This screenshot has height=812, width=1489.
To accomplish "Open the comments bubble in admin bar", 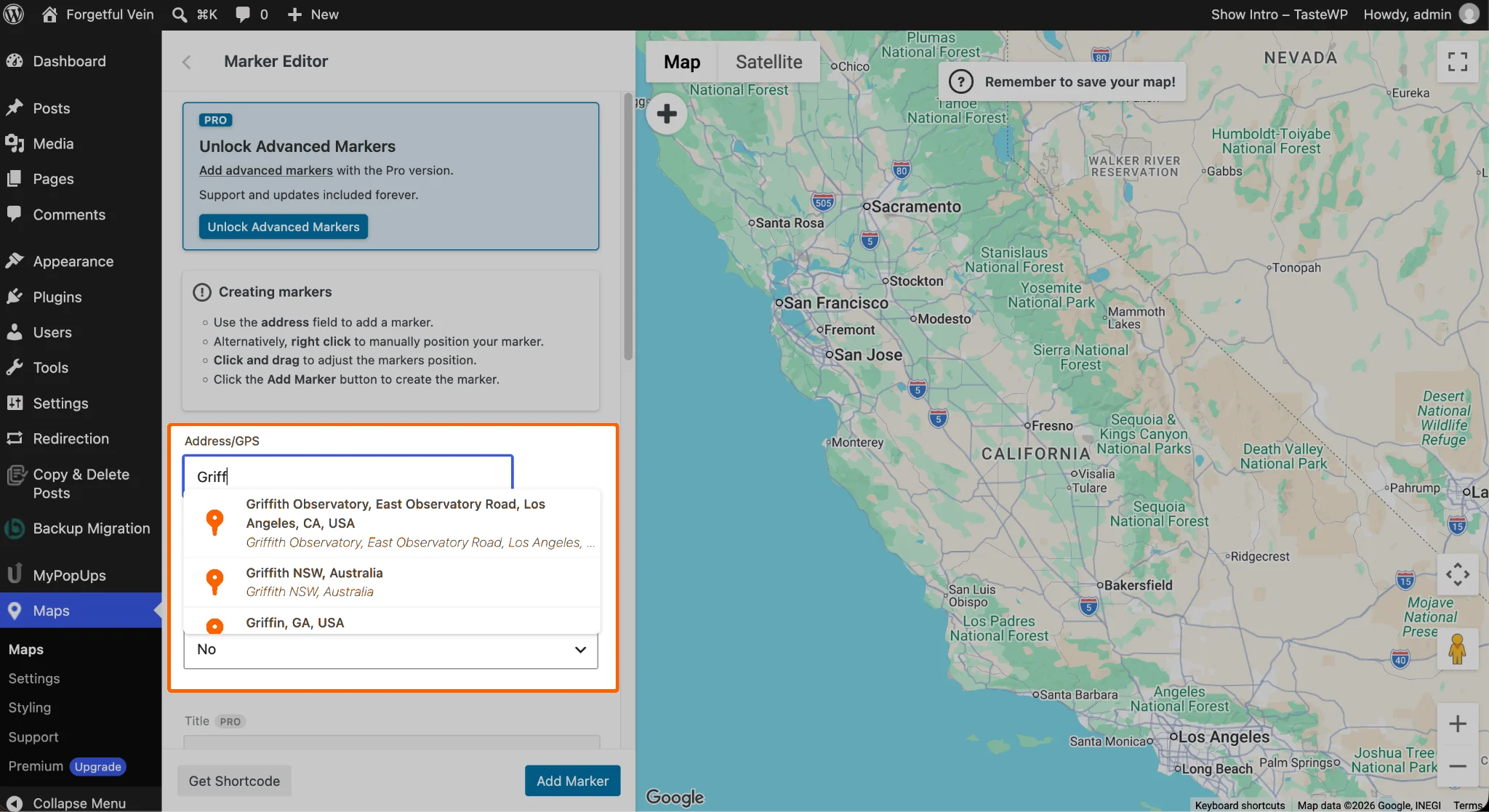I will point(243,15).
